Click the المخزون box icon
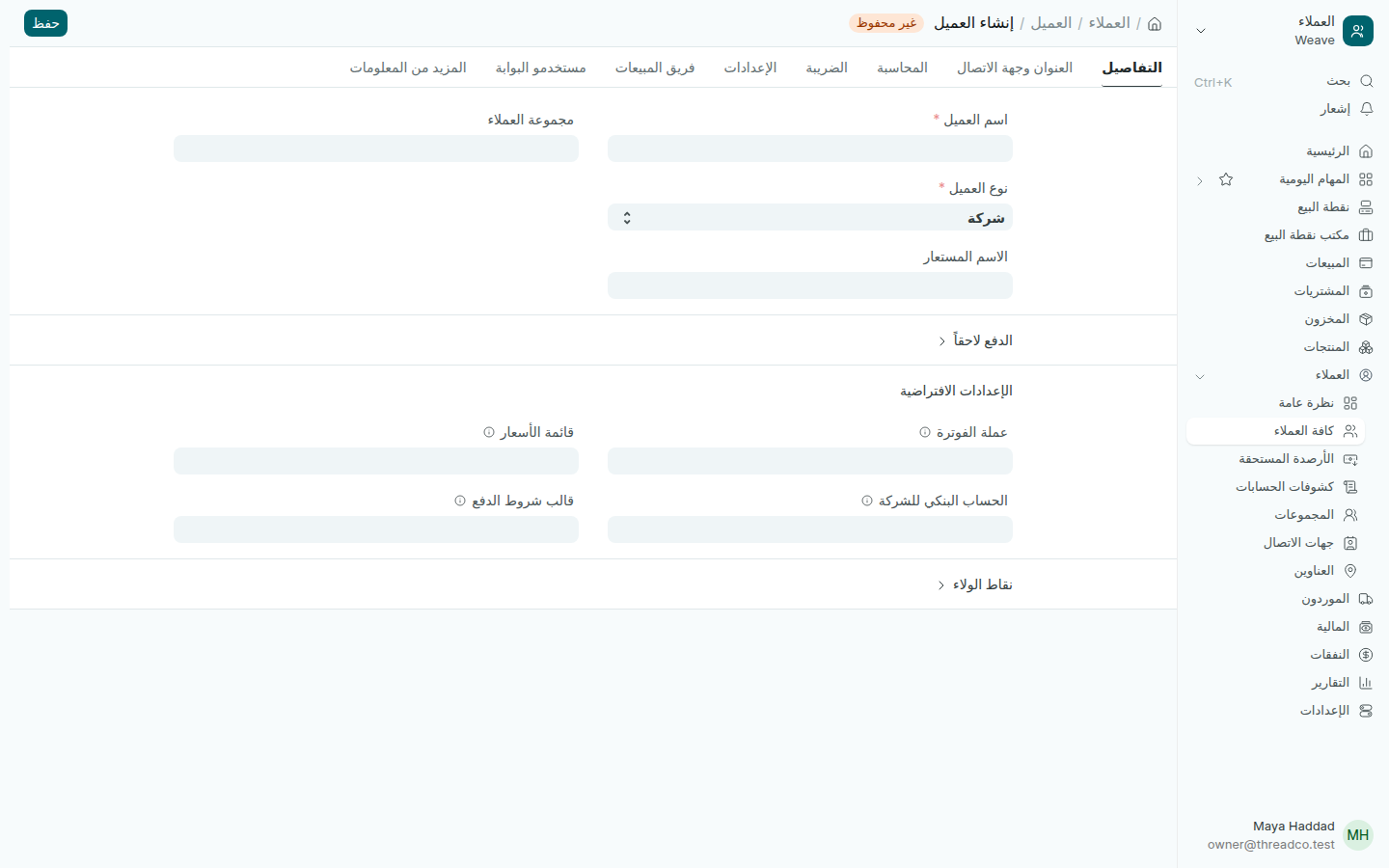Screen dimensions: 1389x868 tap(1366, 319)
